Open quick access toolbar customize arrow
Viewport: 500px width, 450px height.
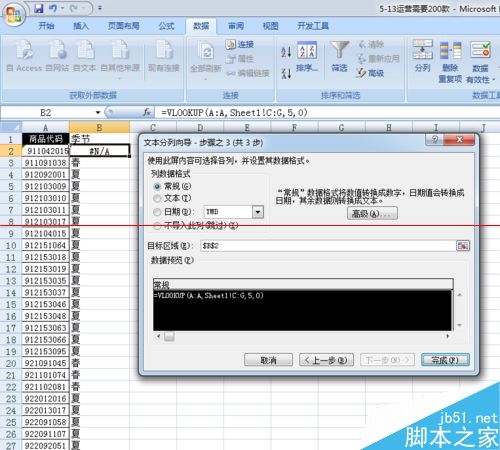point(100,8)
